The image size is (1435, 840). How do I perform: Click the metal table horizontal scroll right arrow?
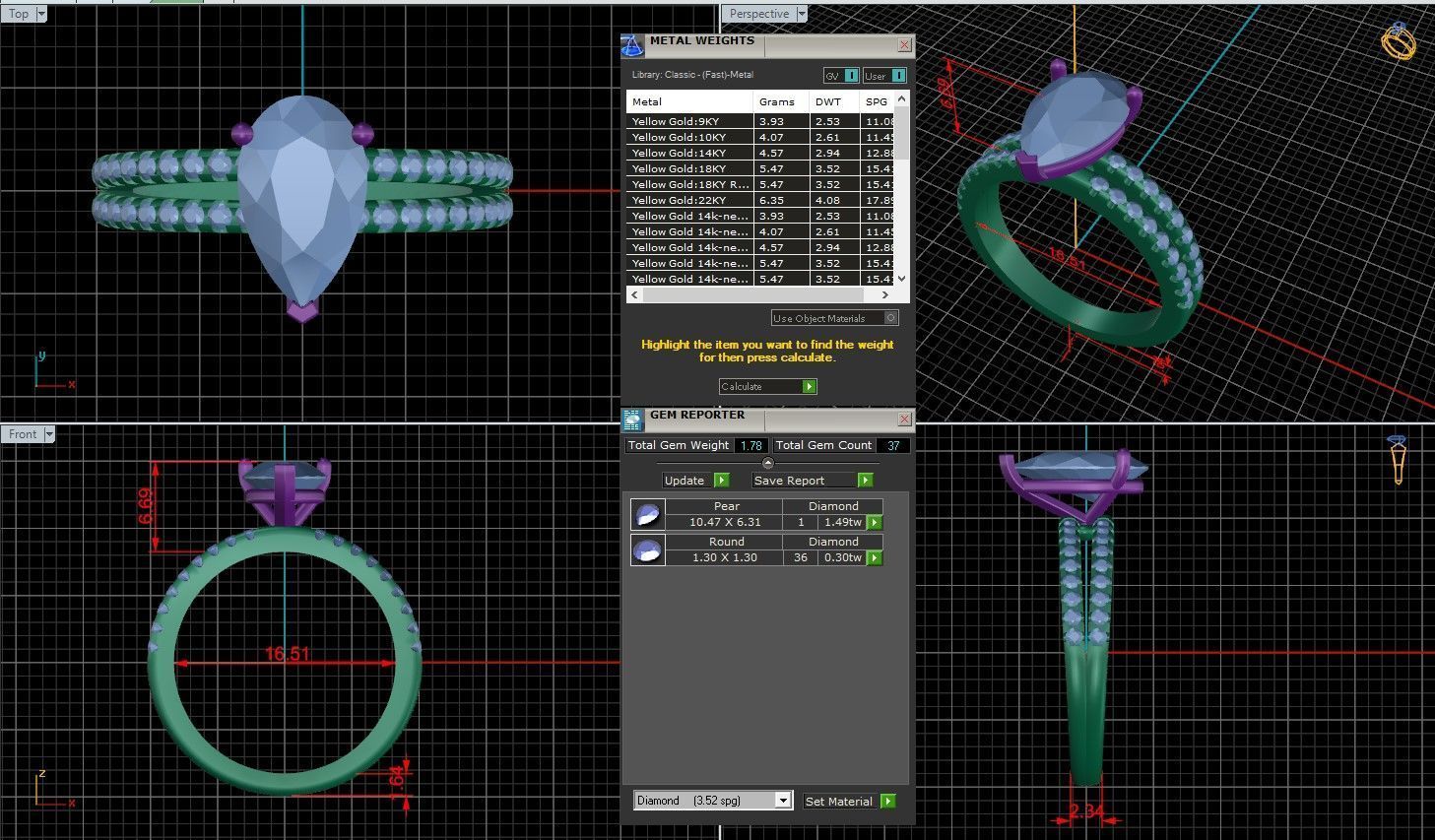885,294
